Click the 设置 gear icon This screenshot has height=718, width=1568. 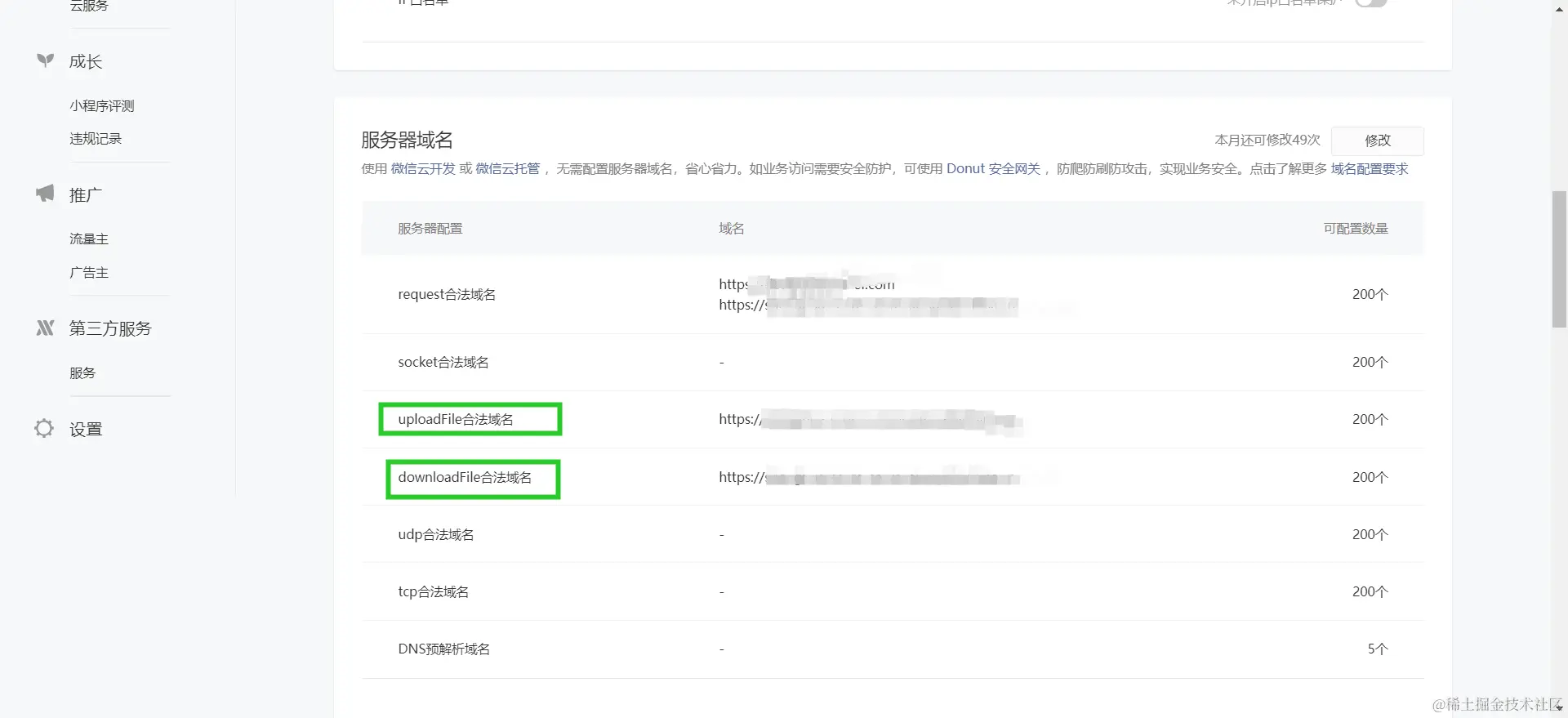click(44, 428)
